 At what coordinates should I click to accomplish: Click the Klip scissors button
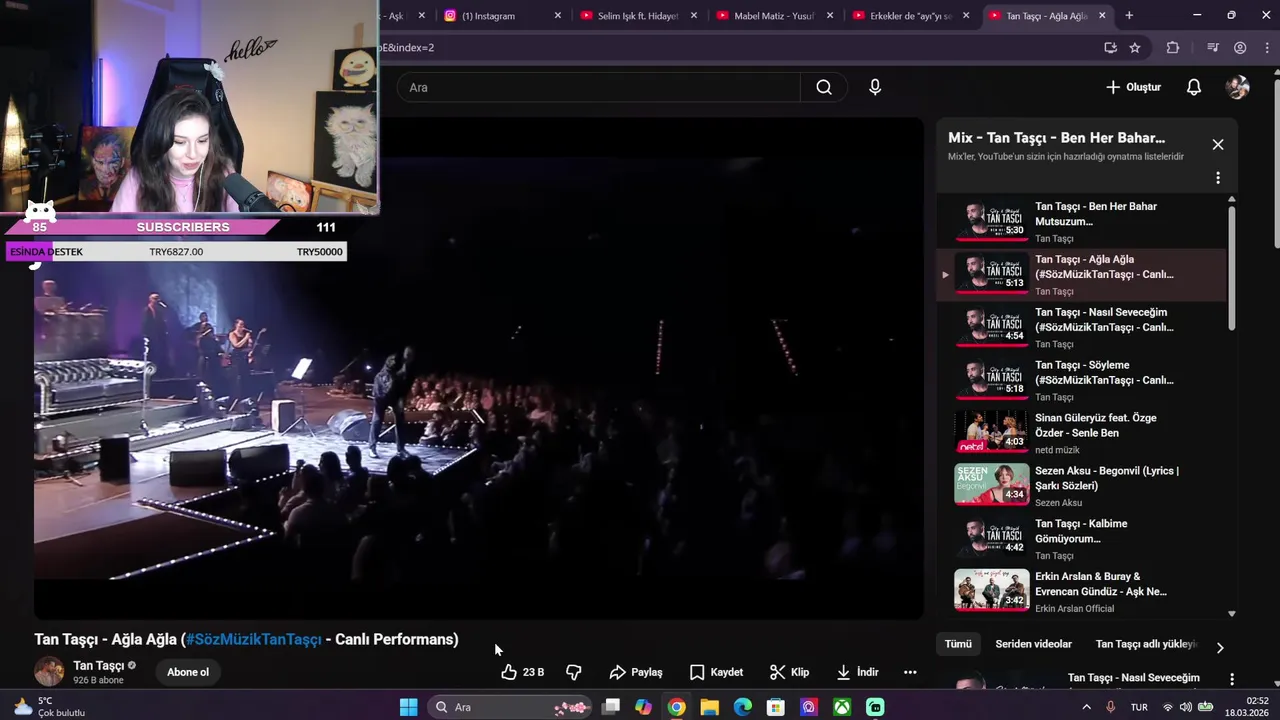(789, 672)
